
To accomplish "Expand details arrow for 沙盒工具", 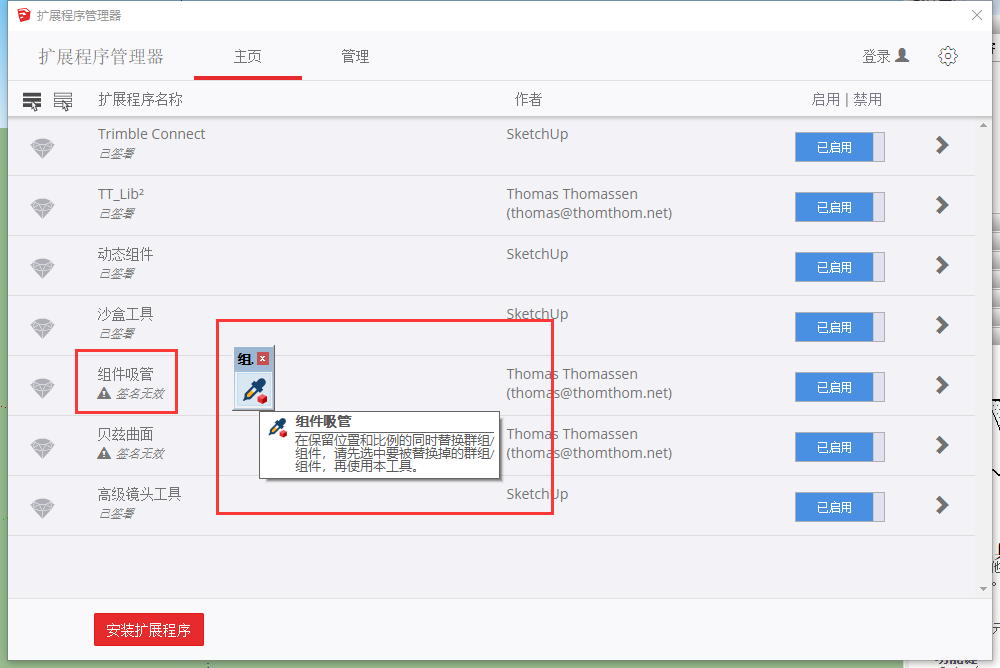I will click(x=943, y=325).
